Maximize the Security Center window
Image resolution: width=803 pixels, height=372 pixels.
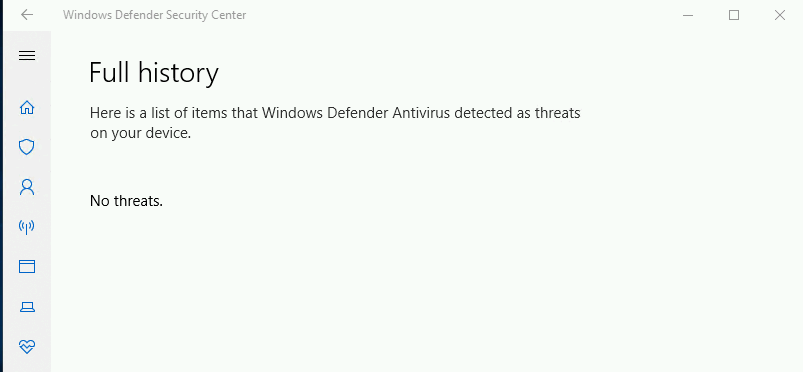(734, 15)
